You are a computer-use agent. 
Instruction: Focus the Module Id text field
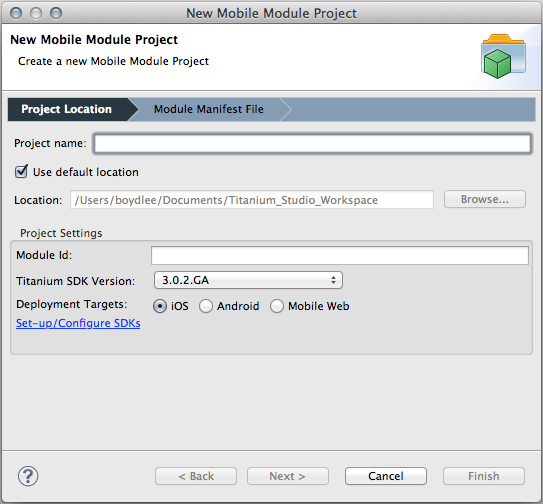340,255
